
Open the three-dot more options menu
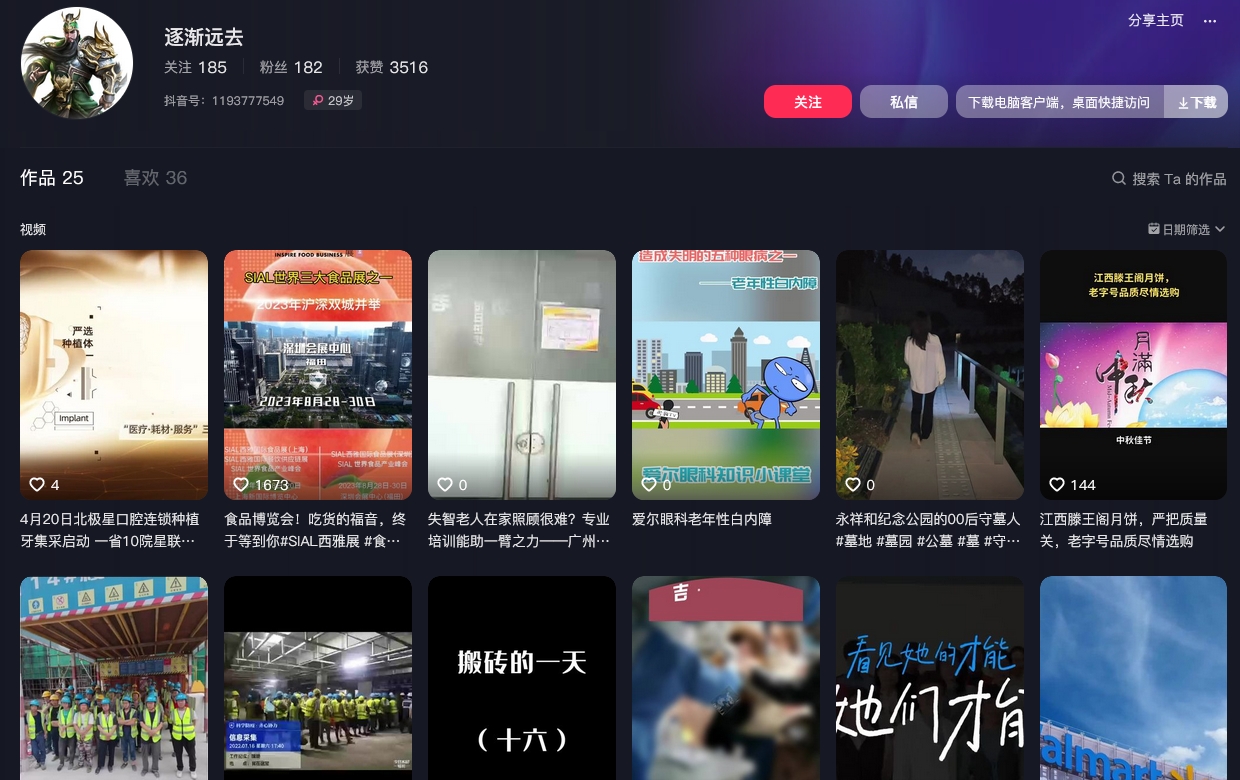pos(1210,21)
